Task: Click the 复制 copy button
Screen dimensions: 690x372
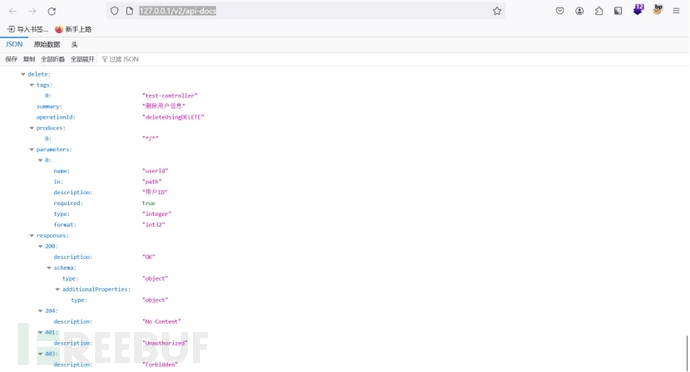Action: pyautogui.click(x=29, y=59)
